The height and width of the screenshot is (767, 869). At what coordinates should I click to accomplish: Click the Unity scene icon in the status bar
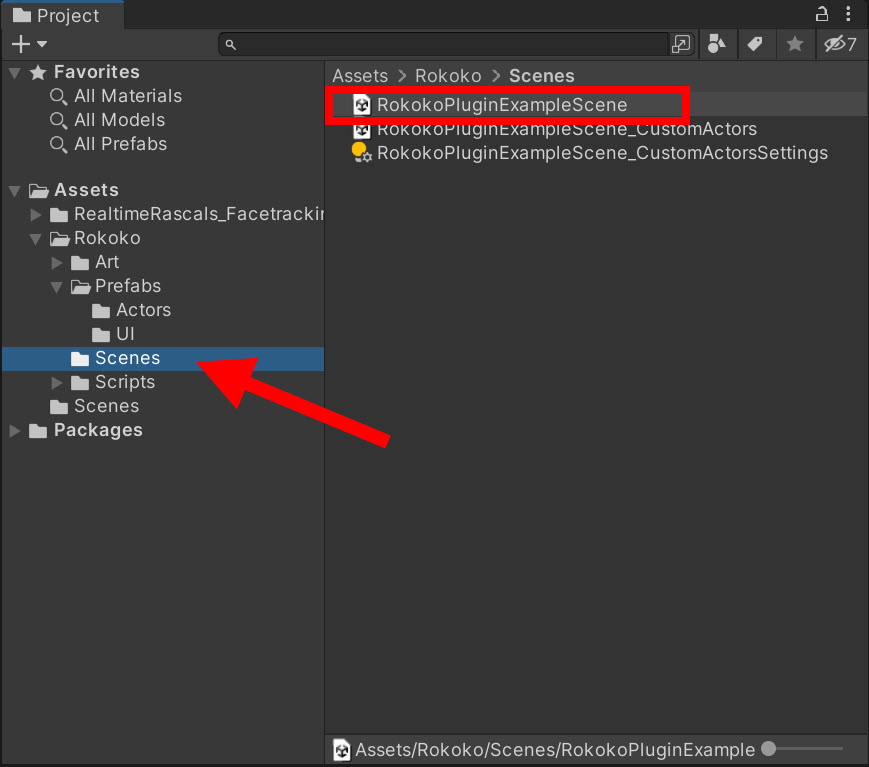click(342, 750)
